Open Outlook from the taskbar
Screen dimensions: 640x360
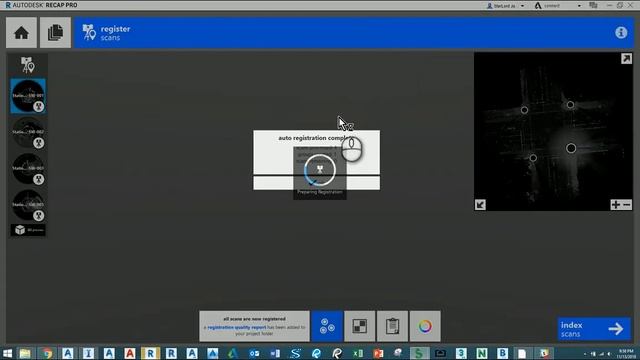pos(254,353)
